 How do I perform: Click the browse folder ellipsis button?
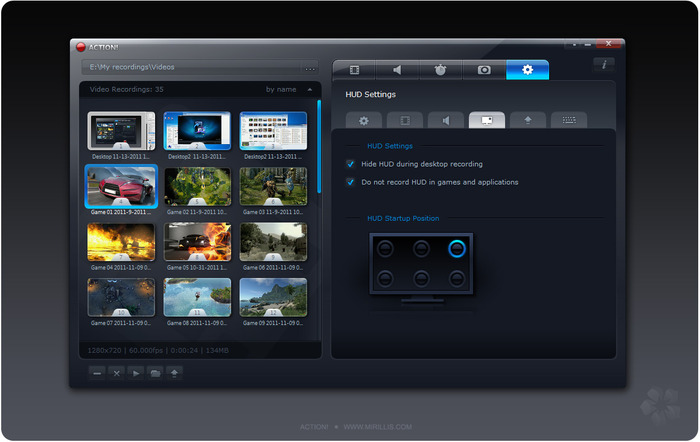[310, 68]
